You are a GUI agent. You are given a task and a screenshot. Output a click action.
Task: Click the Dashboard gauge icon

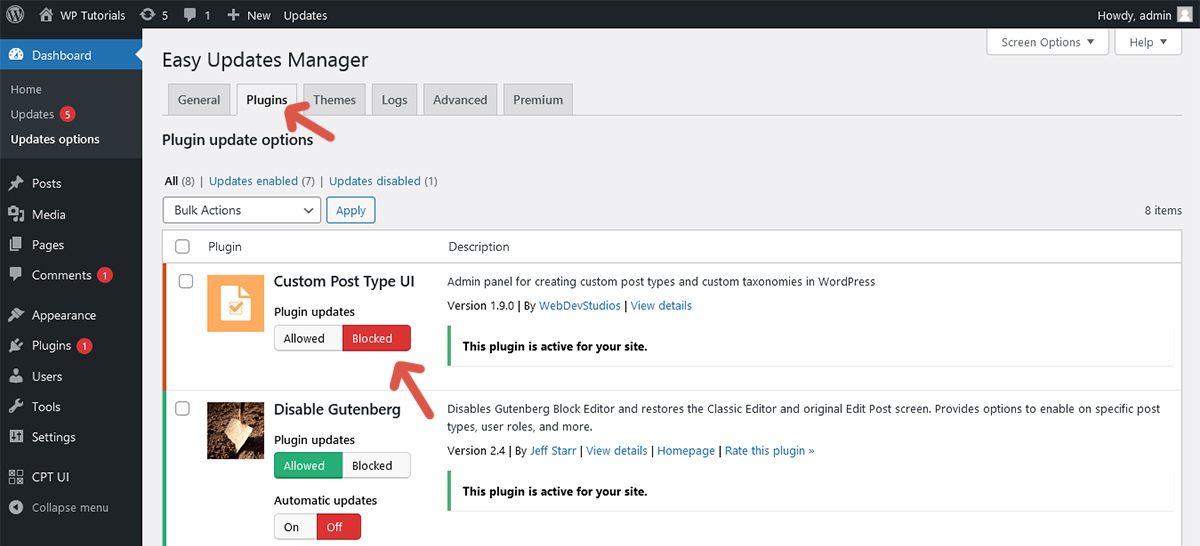(x=16, y=55)
